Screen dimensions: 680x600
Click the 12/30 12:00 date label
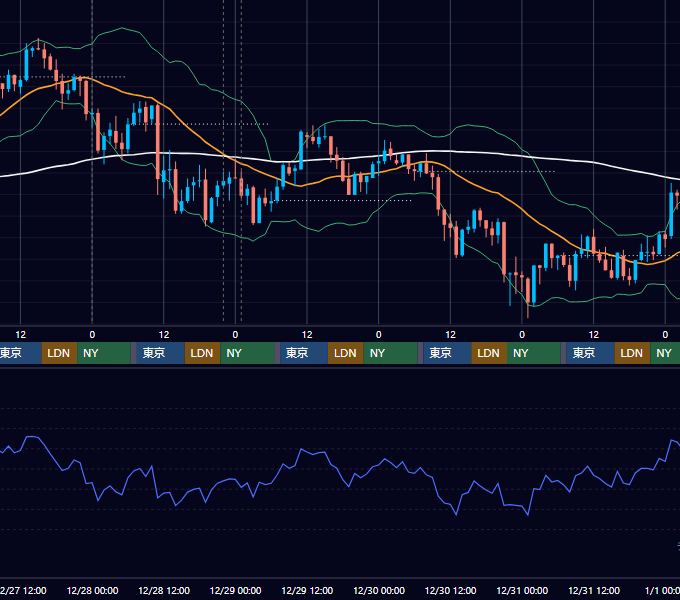(x=451, y=590)
